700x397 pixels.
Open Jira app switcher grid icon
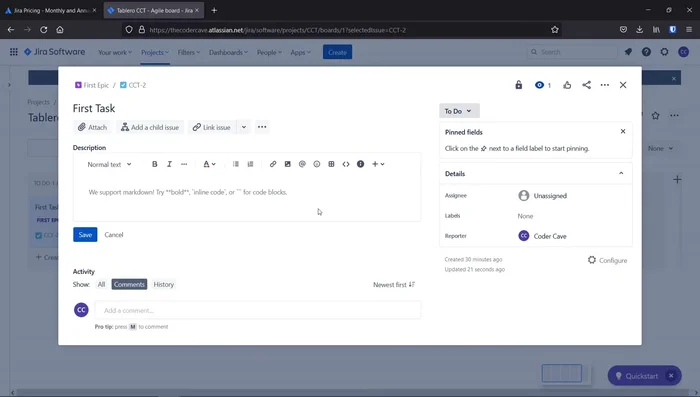(x=14, y=52)
